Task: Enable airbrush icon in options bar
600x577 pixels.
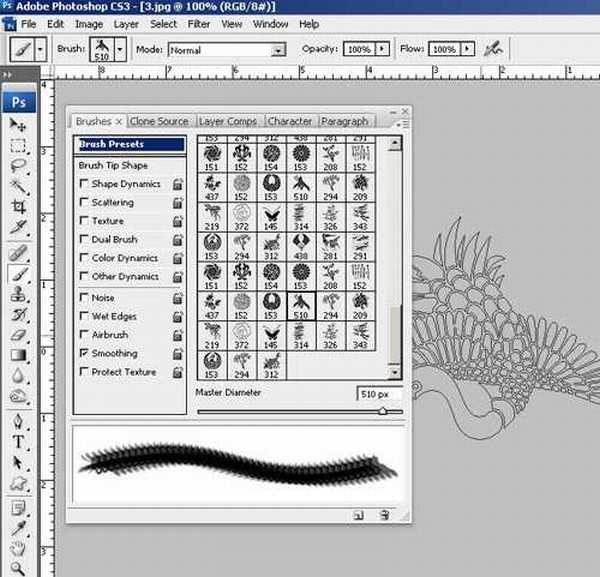Action: 492,48
